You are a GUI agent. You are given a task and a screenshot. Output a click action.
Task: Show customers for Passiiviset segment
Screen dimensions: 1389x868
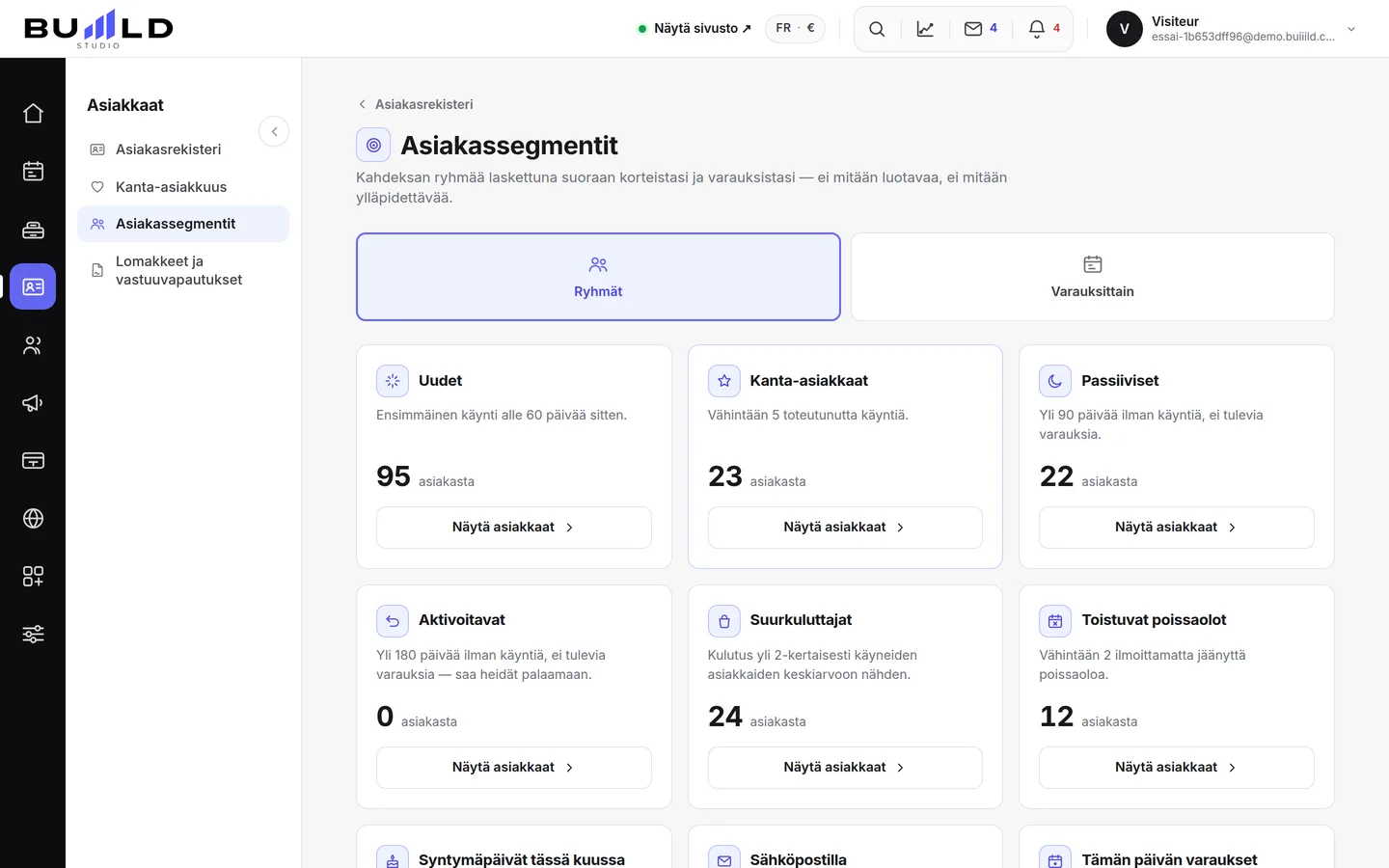pyautogui.click(x=1177, y=528)
